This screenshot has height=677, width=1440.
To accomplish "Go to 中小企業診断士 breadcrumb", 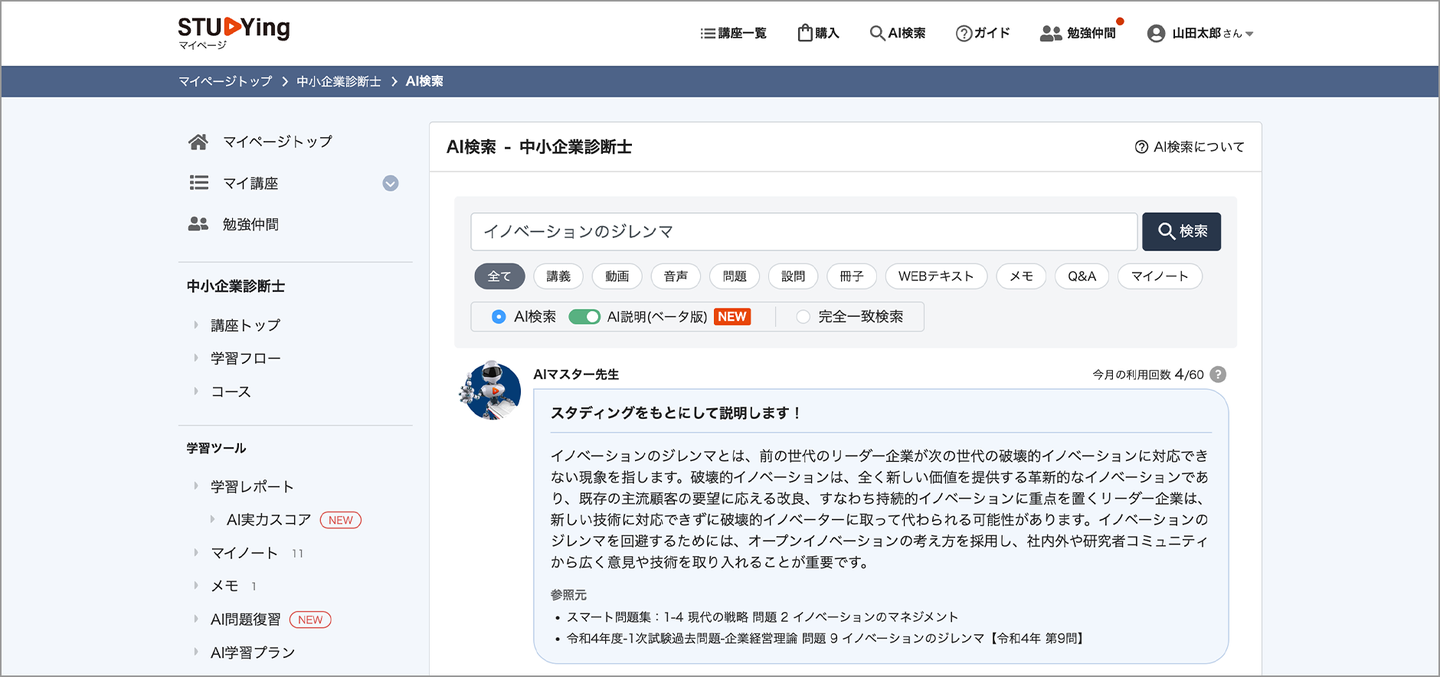I will pyautogui.click(x=339, y=81).
